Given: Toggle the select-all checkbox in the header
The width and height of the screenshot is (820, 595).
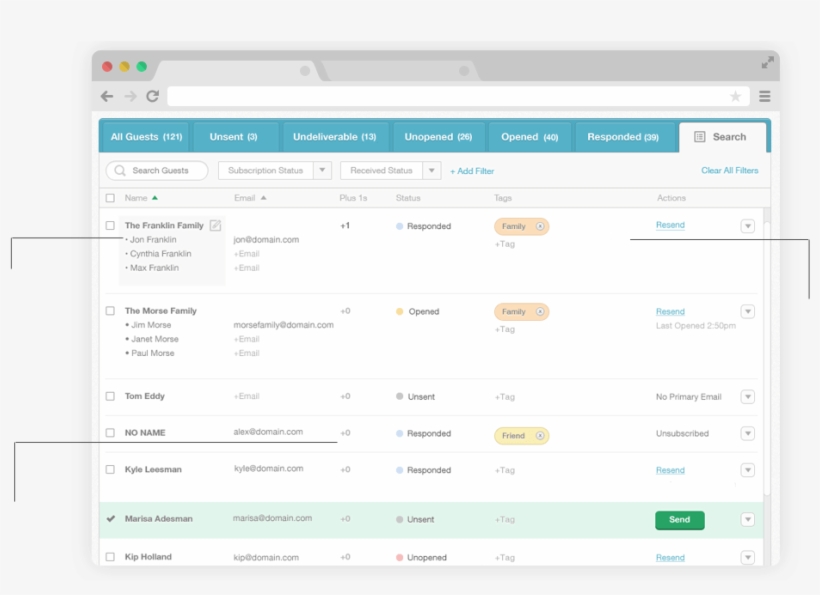Looking at the screenshot, I should click(x=110, y=198).
